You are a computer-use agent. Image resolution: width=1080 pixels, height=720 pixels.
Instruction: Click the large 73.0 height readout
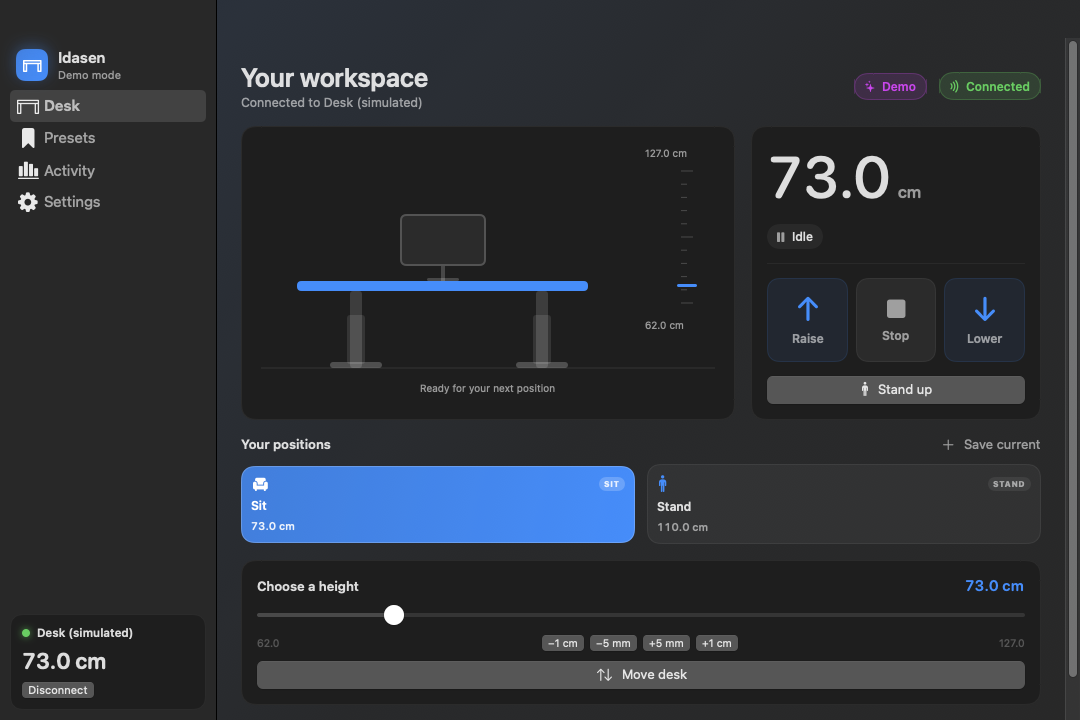[829, 178]
